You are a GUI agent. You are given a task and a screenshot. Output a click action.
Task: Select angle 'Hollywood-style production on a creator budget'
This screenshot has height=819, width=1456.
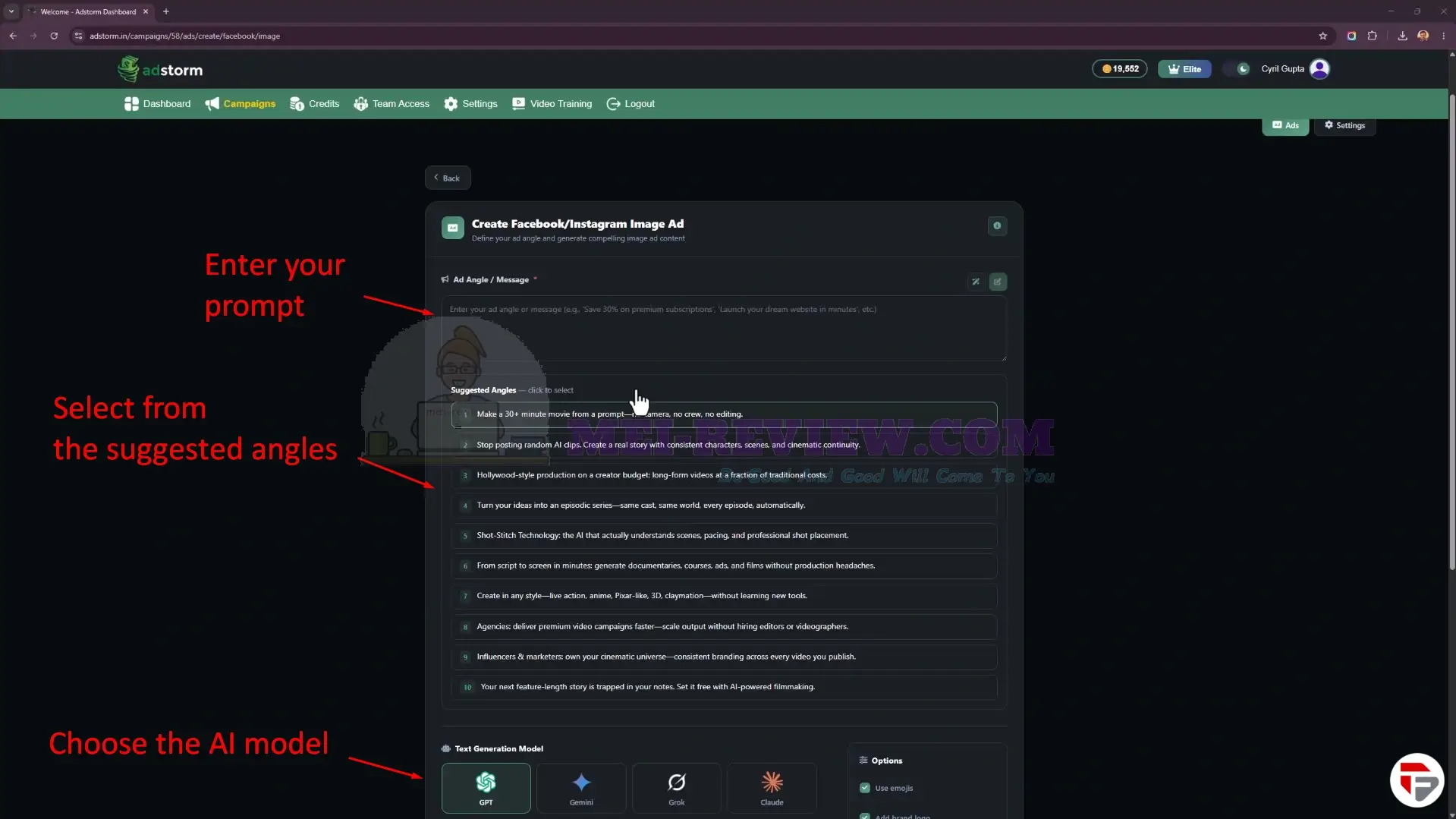coord(724,475)
